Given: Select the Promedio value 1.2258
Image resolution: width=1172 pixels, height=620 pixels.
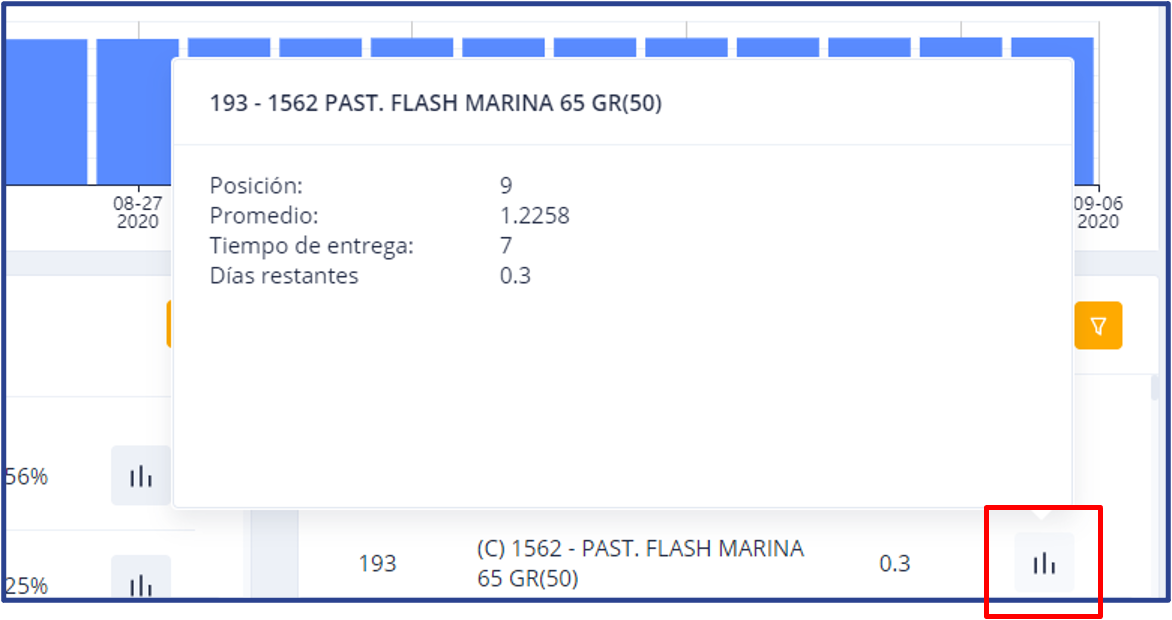Looking at the screenshot, I should [x=534, y=215].
